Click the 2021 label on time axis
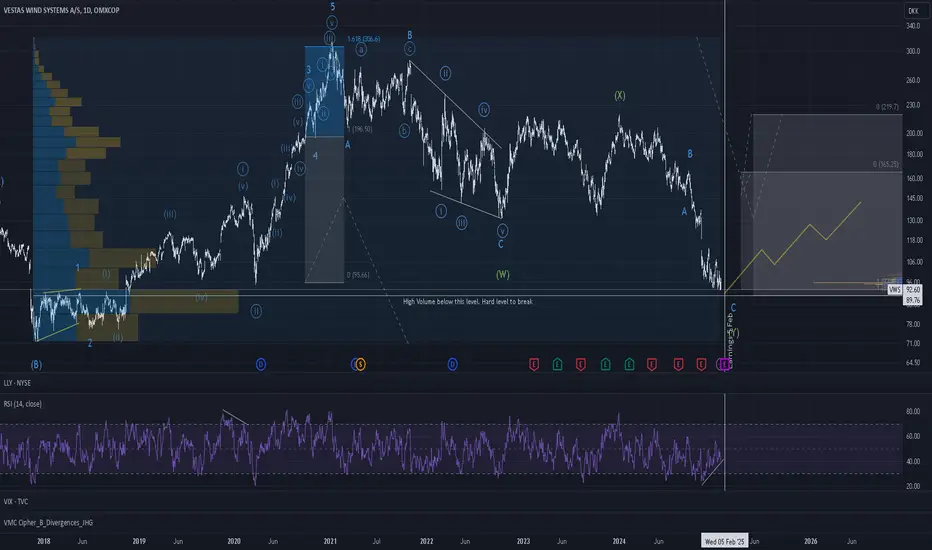Image resolution: width=932 pixels, height=550 pixels. 330,541
